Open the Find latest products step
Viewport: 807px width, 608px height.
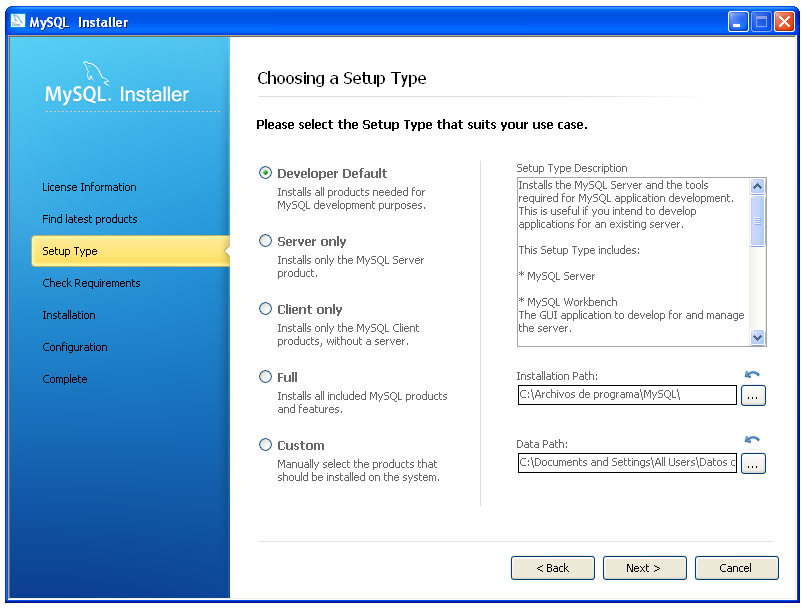[x=90, y=219]
